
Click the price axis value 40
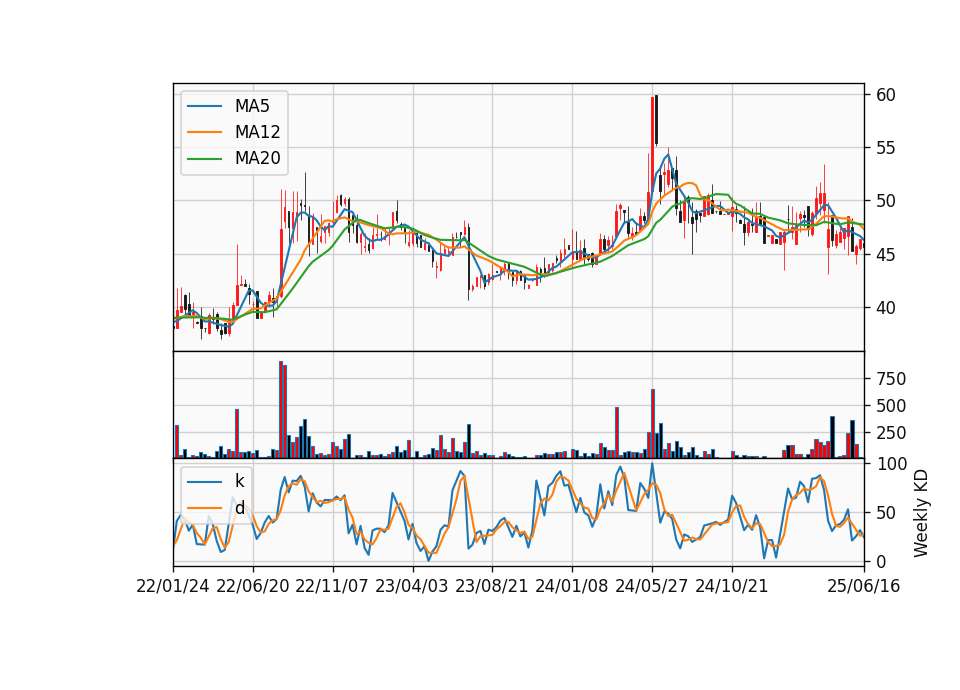pyautogui.click(x=886, y=308)
